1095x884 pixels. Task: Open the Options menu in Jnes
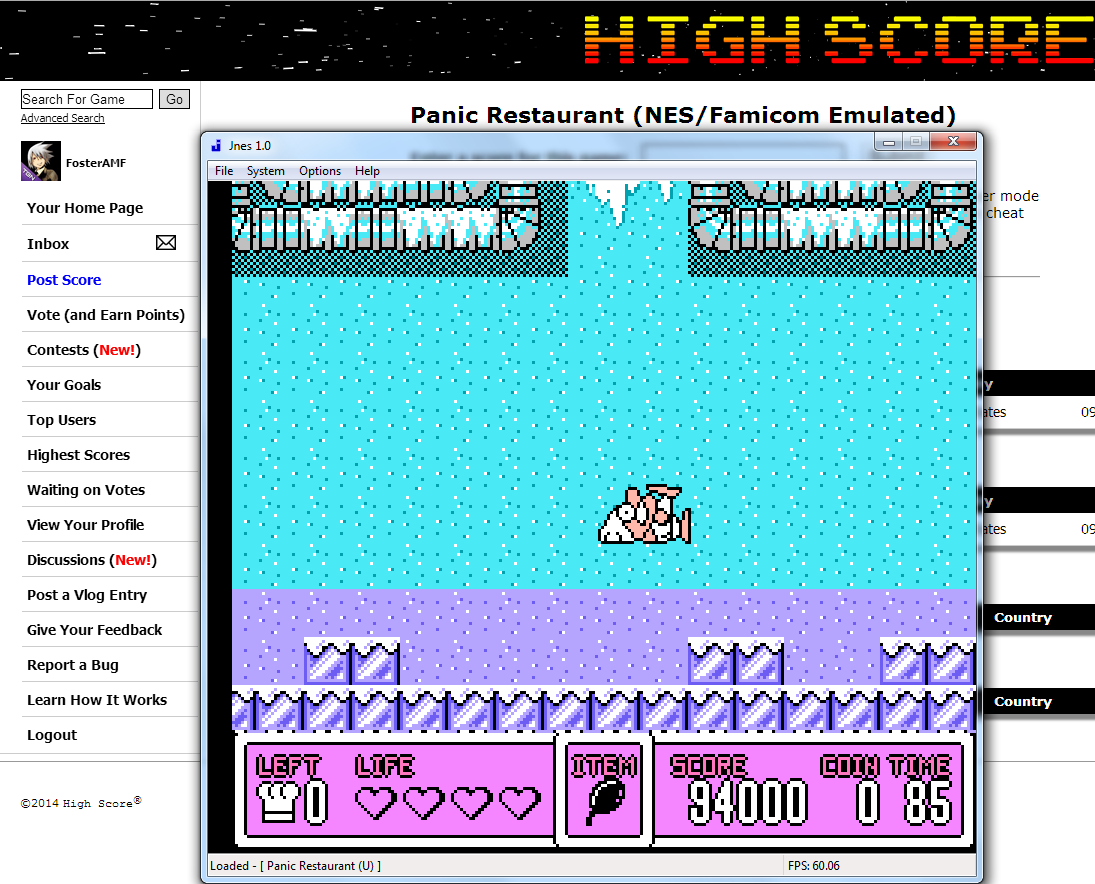click(x=320, y=171)
